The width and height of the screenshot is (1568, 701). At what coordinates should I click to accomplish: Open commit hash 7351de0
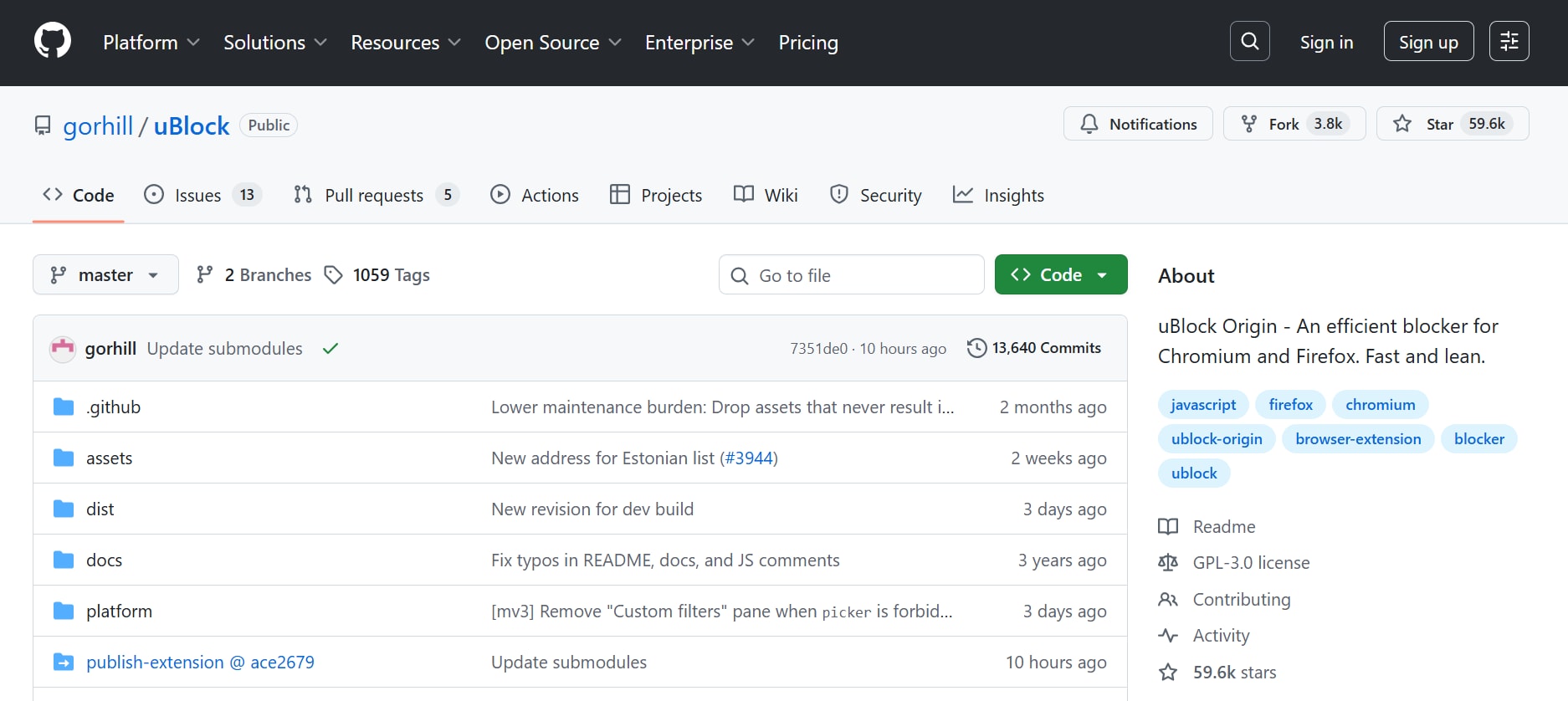coord(818,348)
